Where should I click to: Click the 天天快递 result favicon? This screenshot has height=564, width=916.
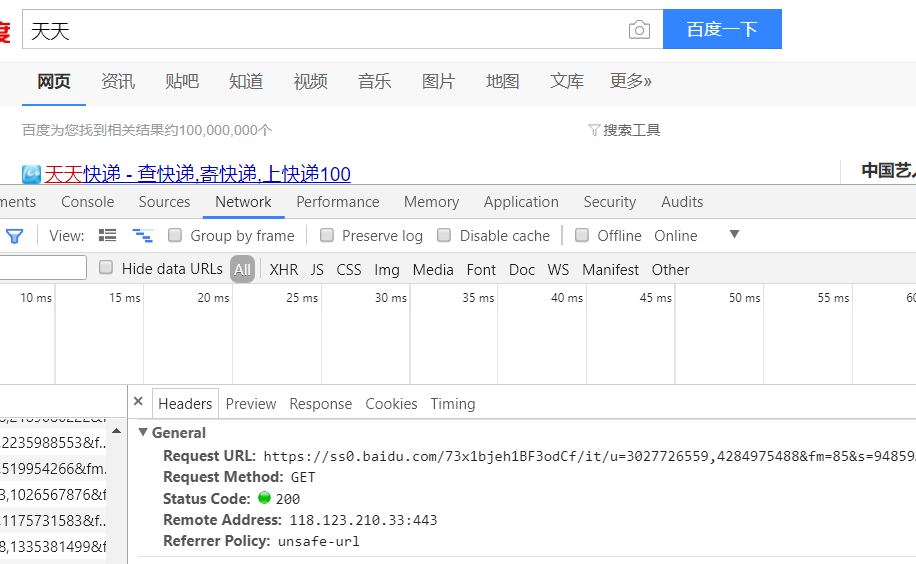pos(32,174)
